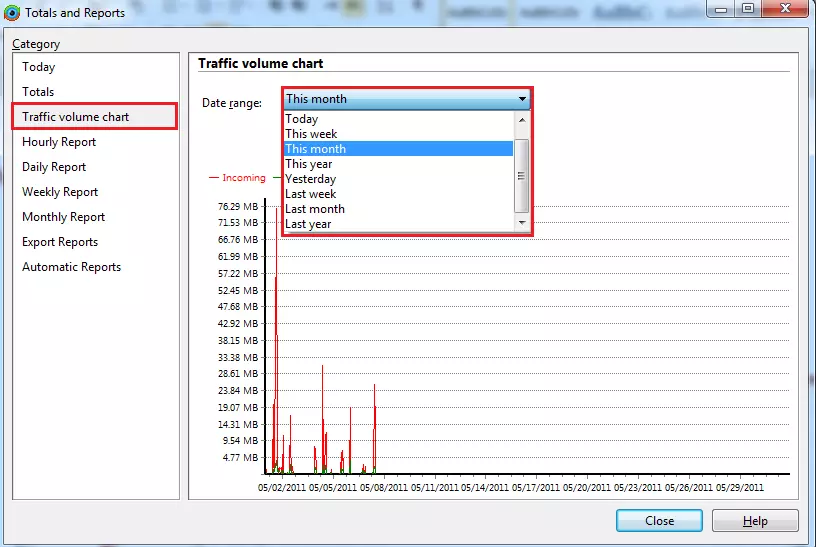The width and height of the screenshot is (816, 547).
Task: Click the dropdown list scrollbar thumb
Action: point(521,176)
